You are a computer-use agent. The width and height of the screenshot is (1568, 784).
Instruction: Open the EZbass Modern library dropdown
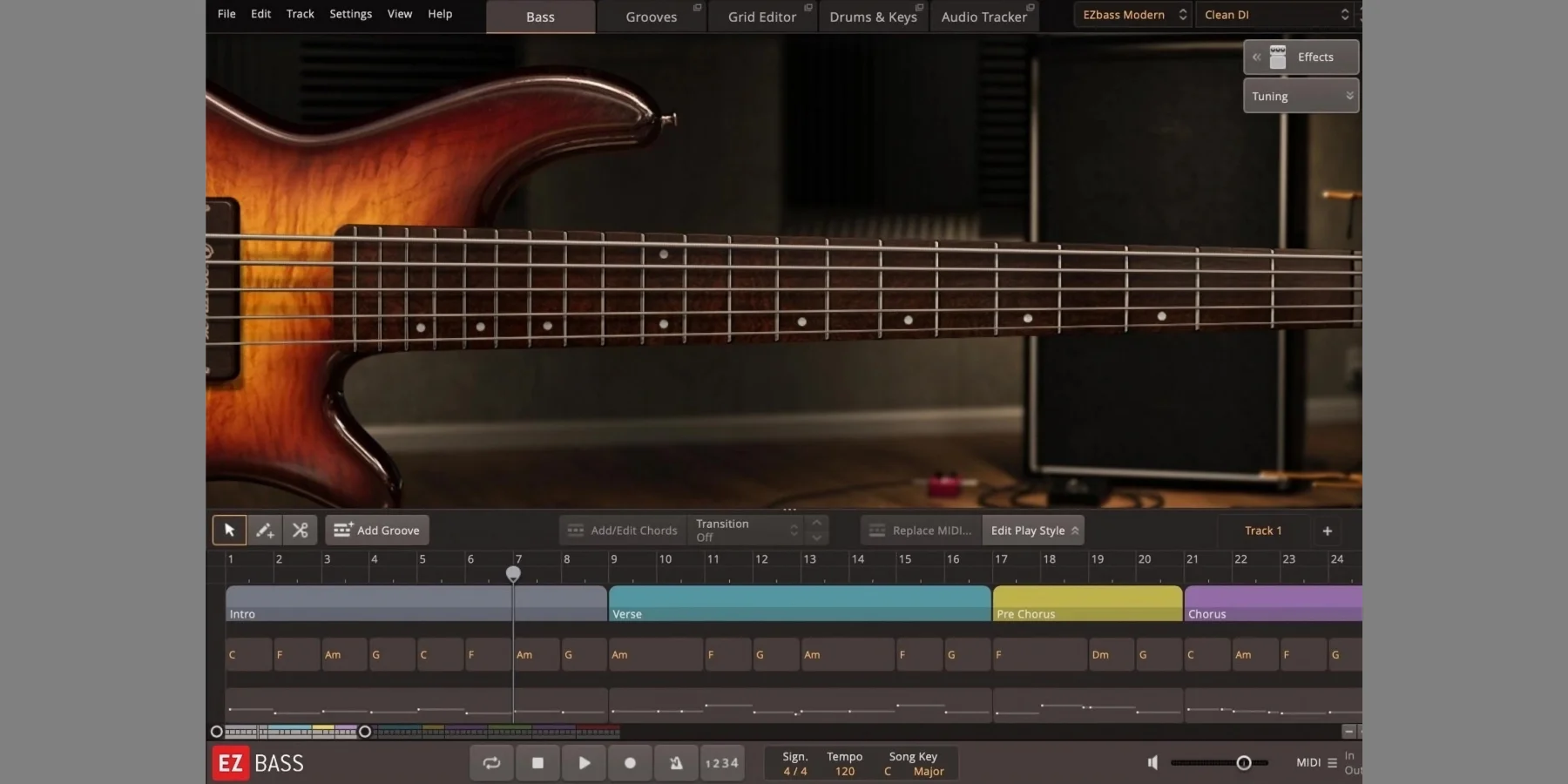tap(1132, 15)
